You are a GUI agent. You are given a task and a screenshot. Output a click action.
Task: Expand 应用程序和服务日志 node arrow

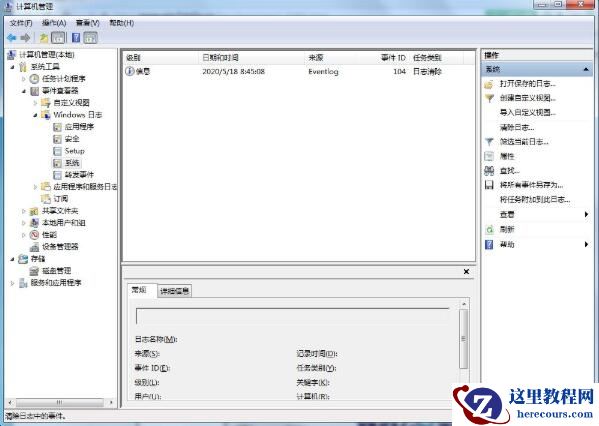(x=35, y=187)
